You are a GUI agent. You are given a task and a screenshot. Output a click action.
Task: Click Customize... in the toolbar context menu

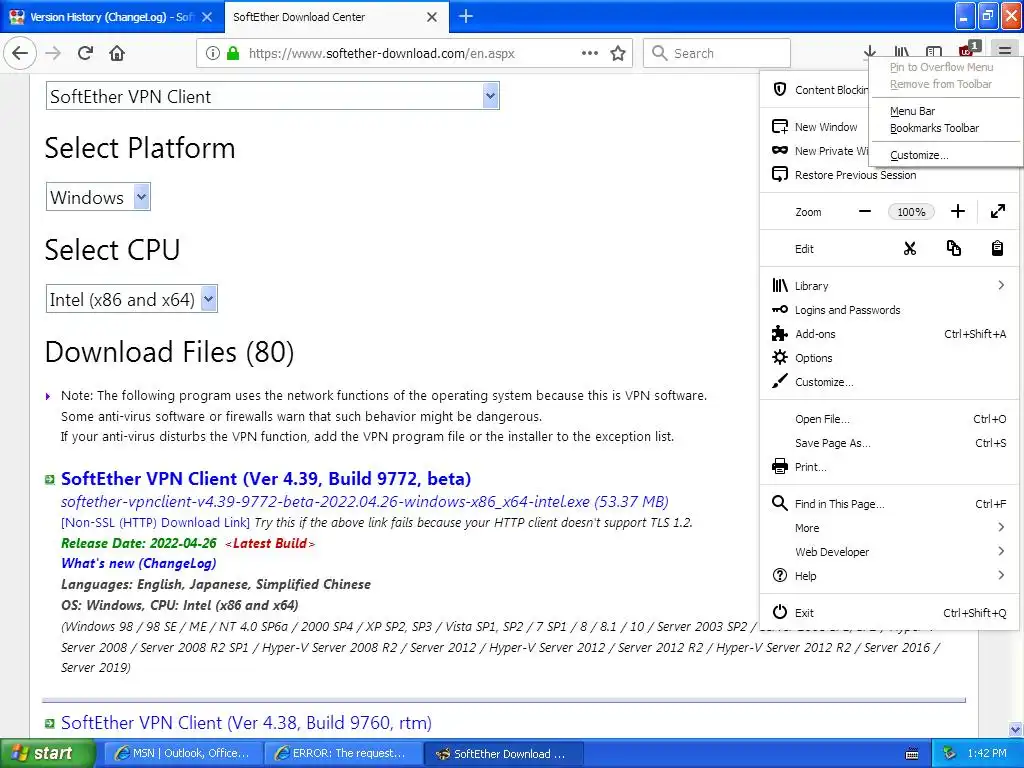[x=946, y=155]
